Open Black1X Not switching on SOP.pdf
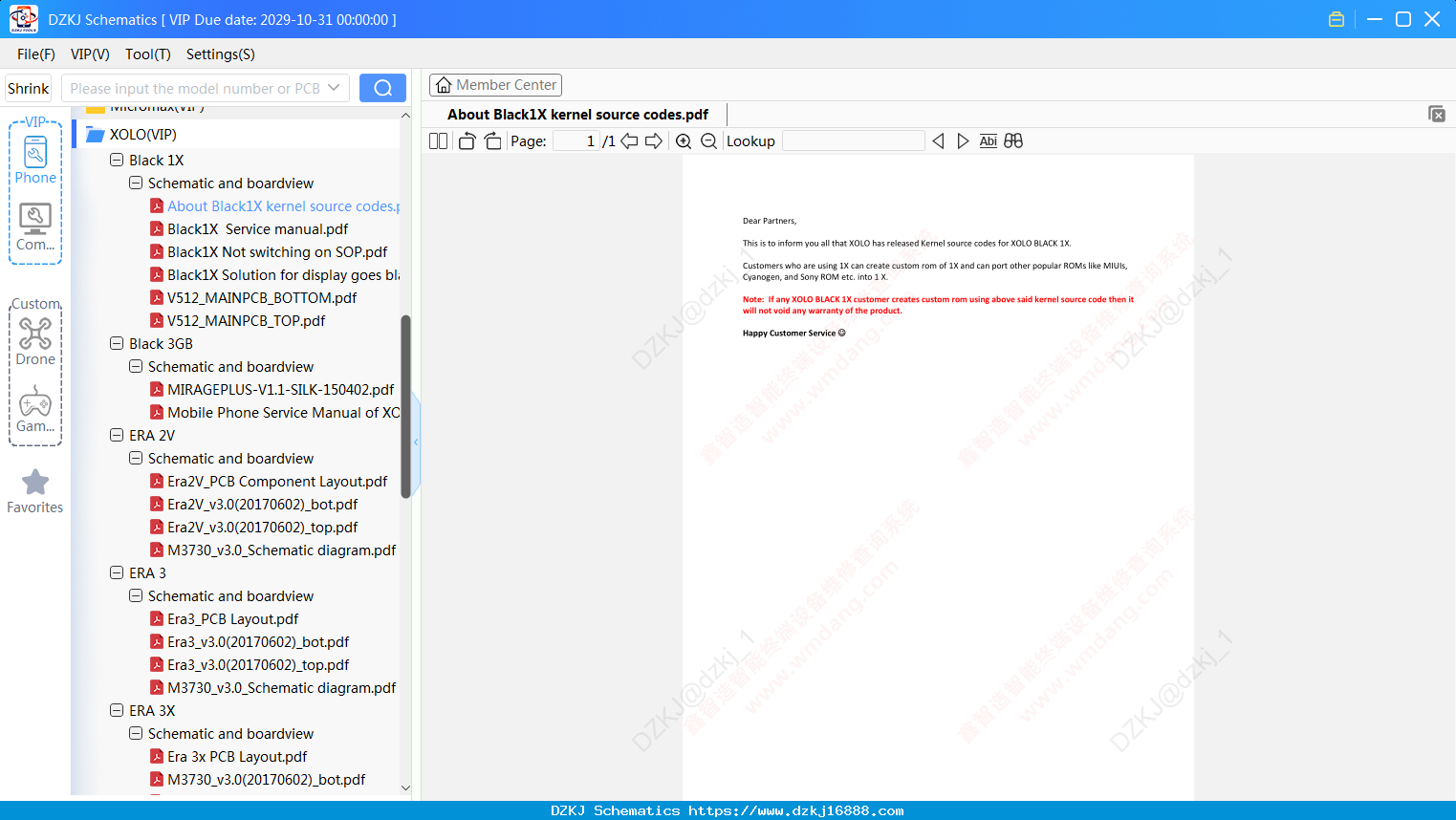 (277, 252)
